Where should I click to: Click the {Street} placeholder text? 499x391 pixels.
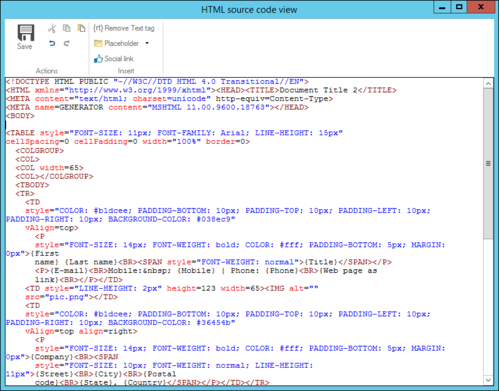tap(54, 374)
